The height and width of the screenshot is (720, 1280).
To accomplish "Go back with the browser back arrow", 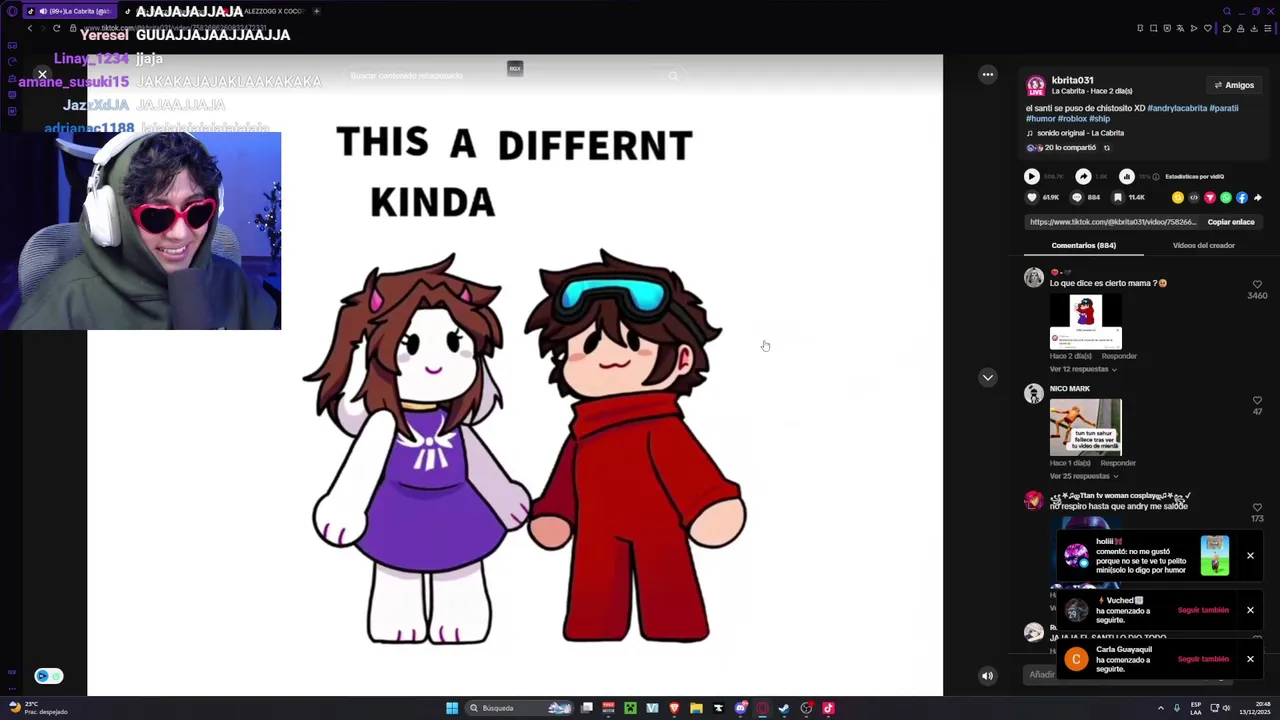I will coord(30,28).
